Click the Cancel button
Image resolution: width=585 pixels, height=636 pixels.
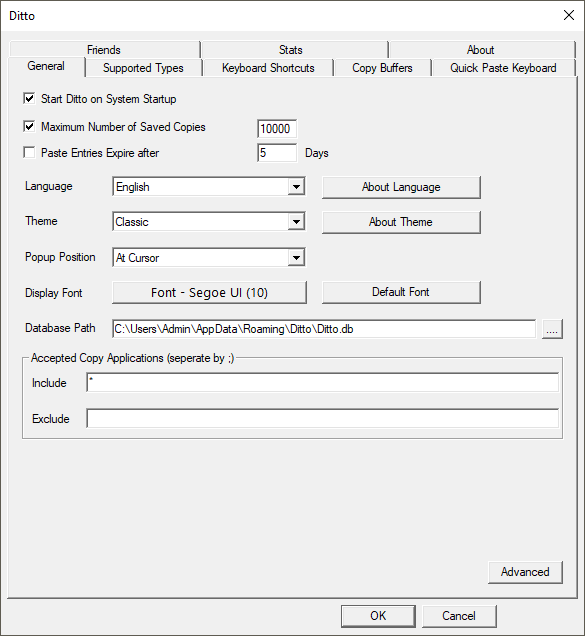tap(459, 616)
